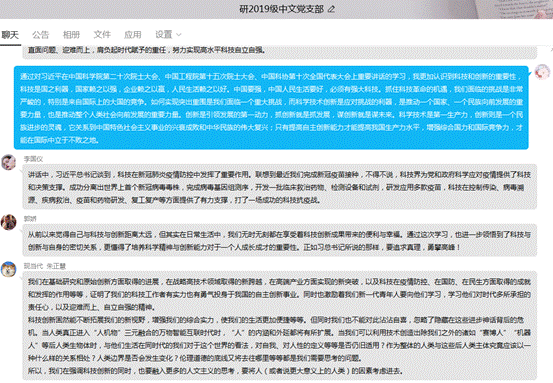Image resolution: width=553 pixels, height=383 pixels.
Task: Click the partial message bubble at the top
Action: pyautogui.click(x=280, y=52)
